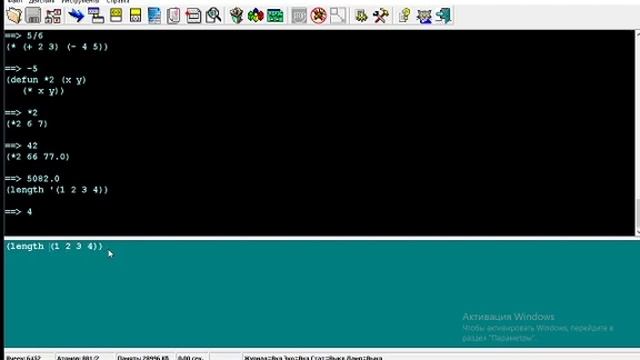This screenshot has height=360, width=640.
Task: Click the "0.00 сек." time status entry
Action: [x=190, y=358]
